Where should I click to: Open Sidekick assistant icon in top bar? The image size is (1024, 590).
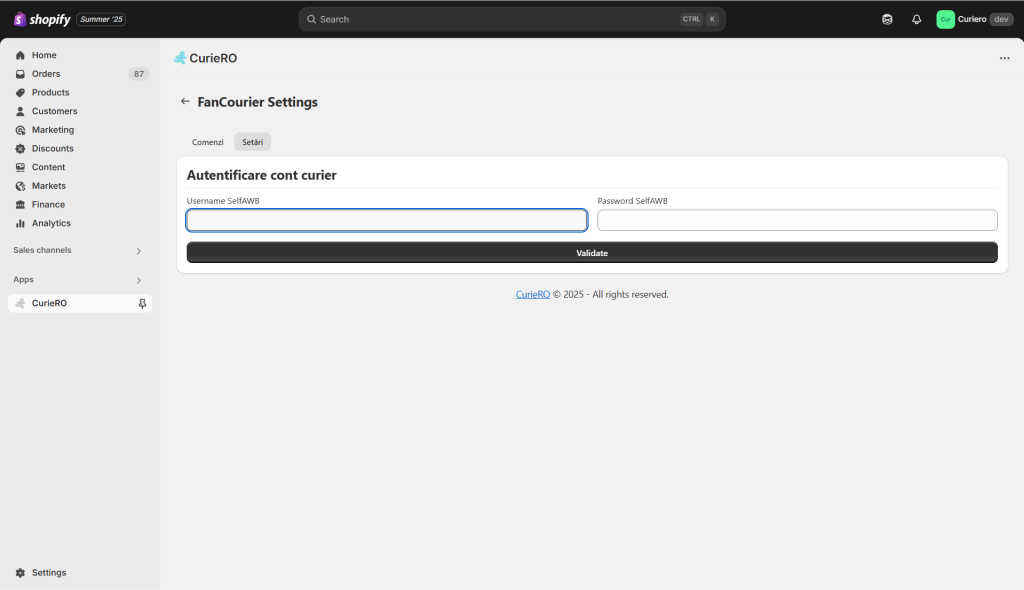click(x=887, y=20)
